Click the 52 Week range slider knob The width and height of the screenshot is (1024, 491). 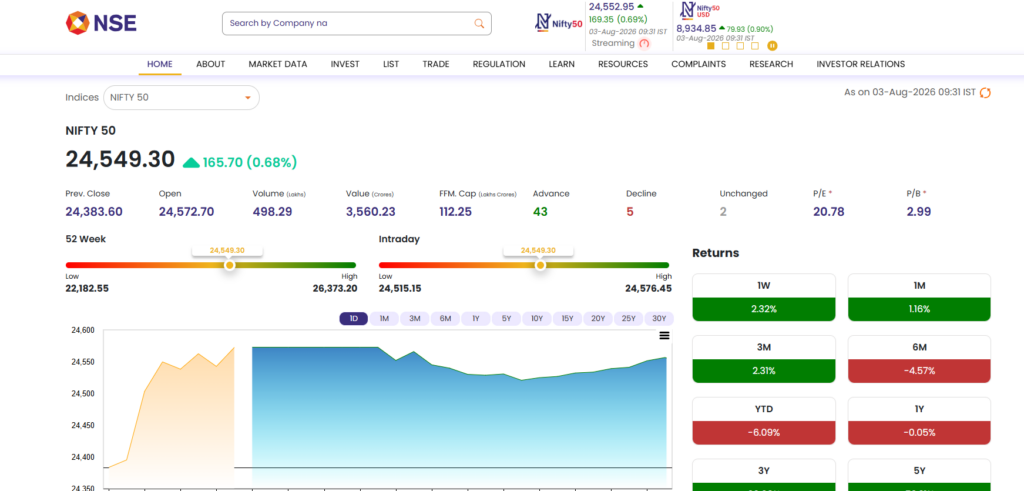click(229, 266)
